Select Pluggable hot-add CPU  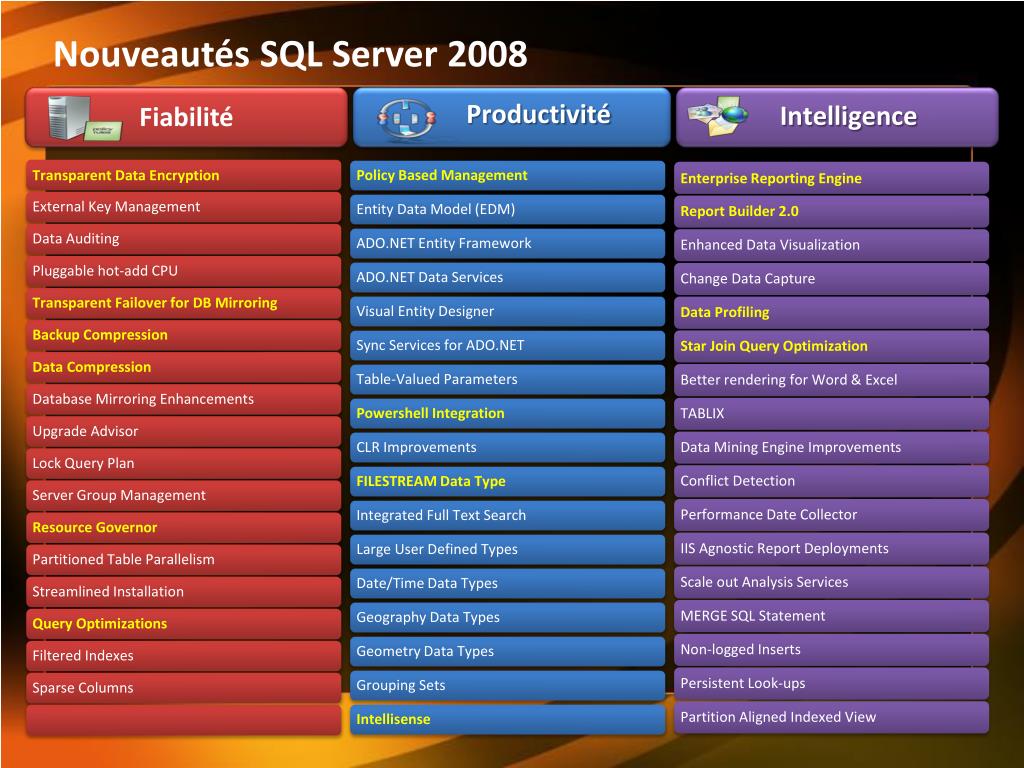pyautogui.click(x=184, y=271)
